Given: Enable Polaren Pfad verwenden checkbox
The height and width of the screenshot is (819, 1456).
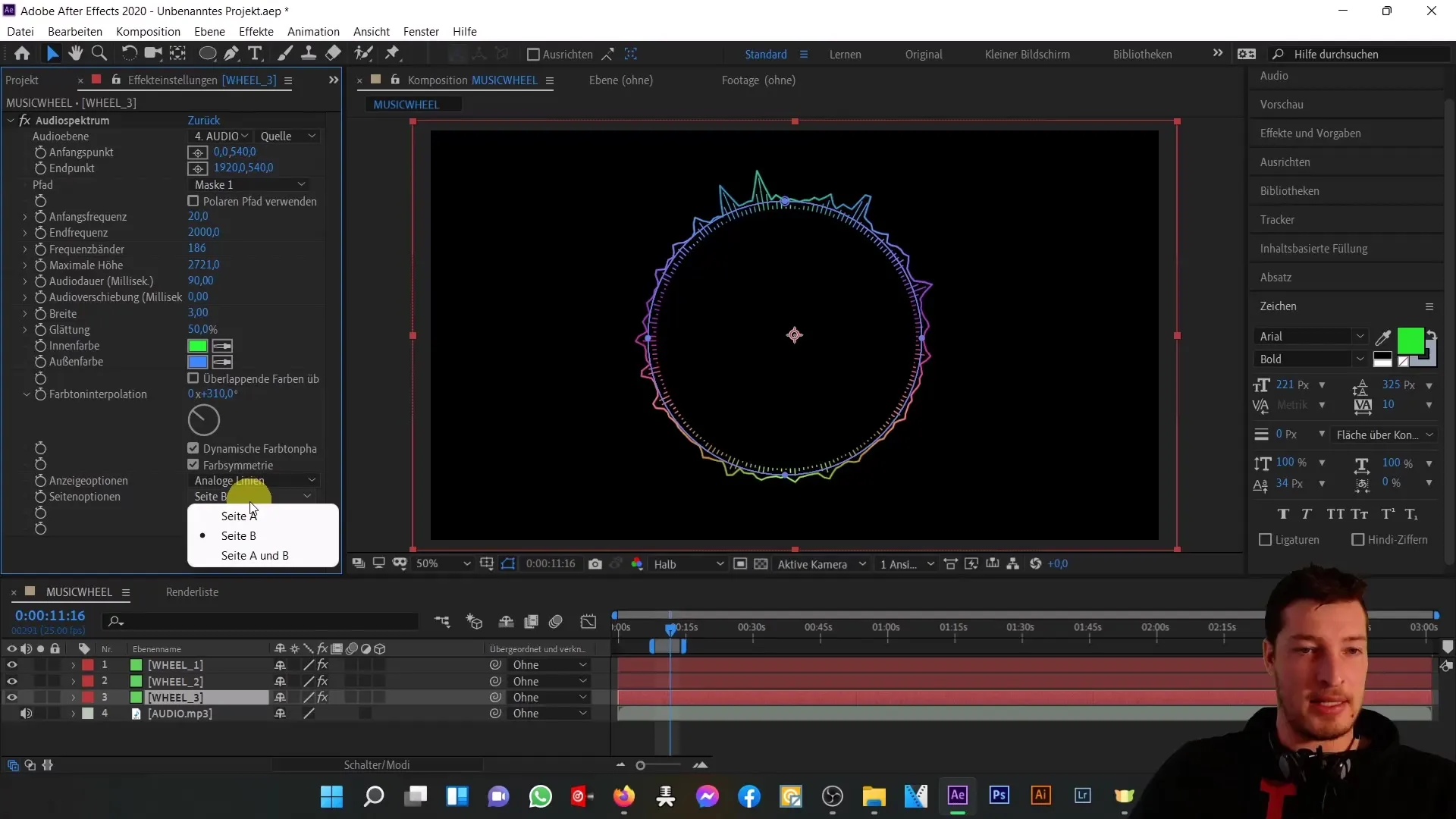Looking at the screenshot, I should pyautogui.click(x=193, y=201).
